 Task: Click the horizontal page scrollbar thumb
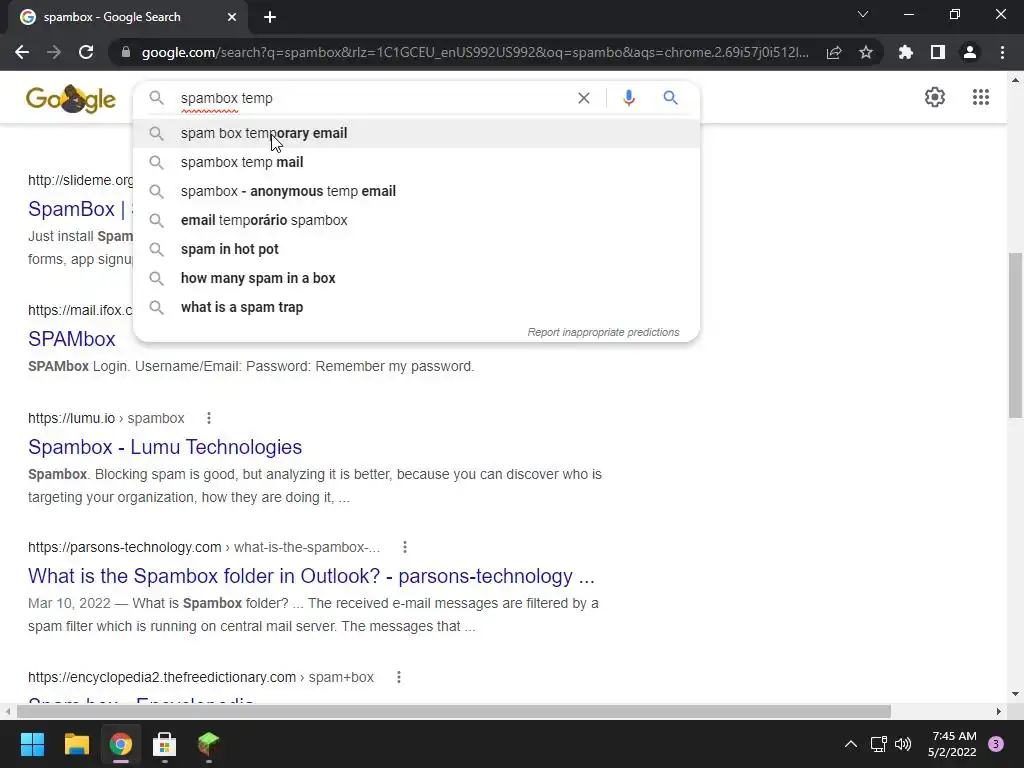point(454,711)
